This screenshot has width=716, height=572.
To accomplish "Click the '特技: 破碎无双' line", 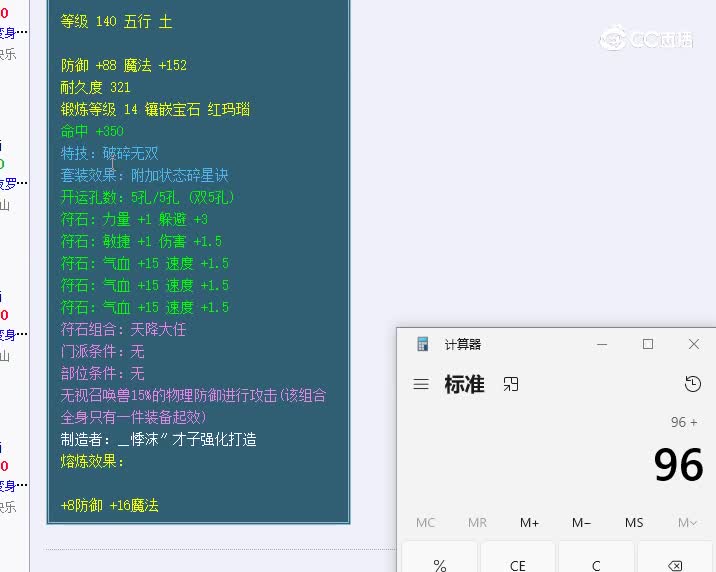I will (x=110, y=153).
